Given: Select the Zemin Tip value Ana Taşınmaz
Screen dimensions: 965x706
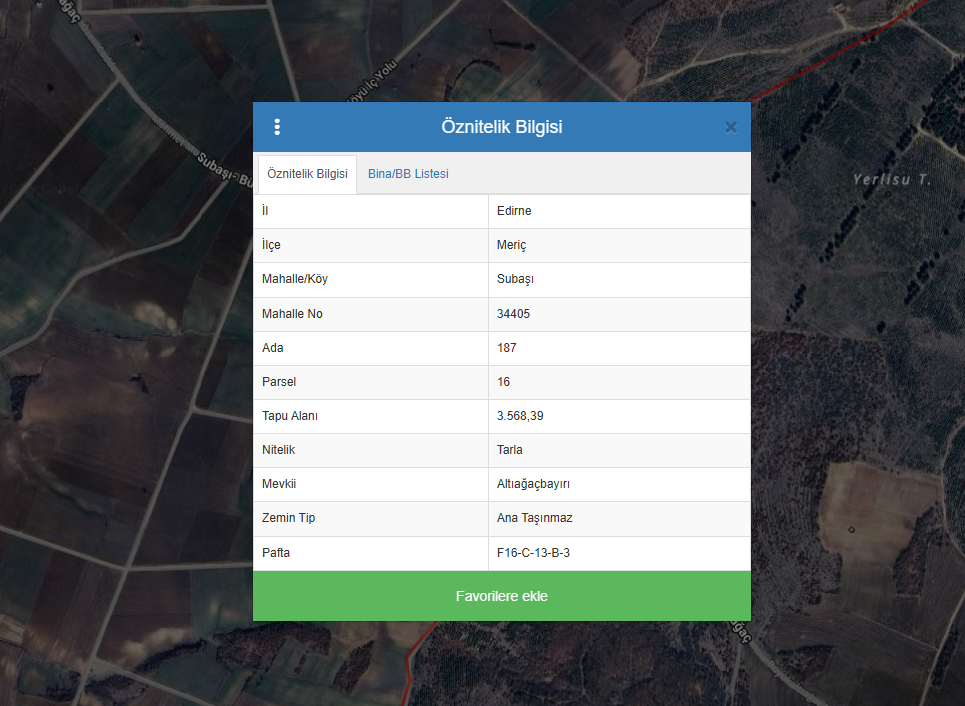Looking at the screenshot, I should pos(534,518).
